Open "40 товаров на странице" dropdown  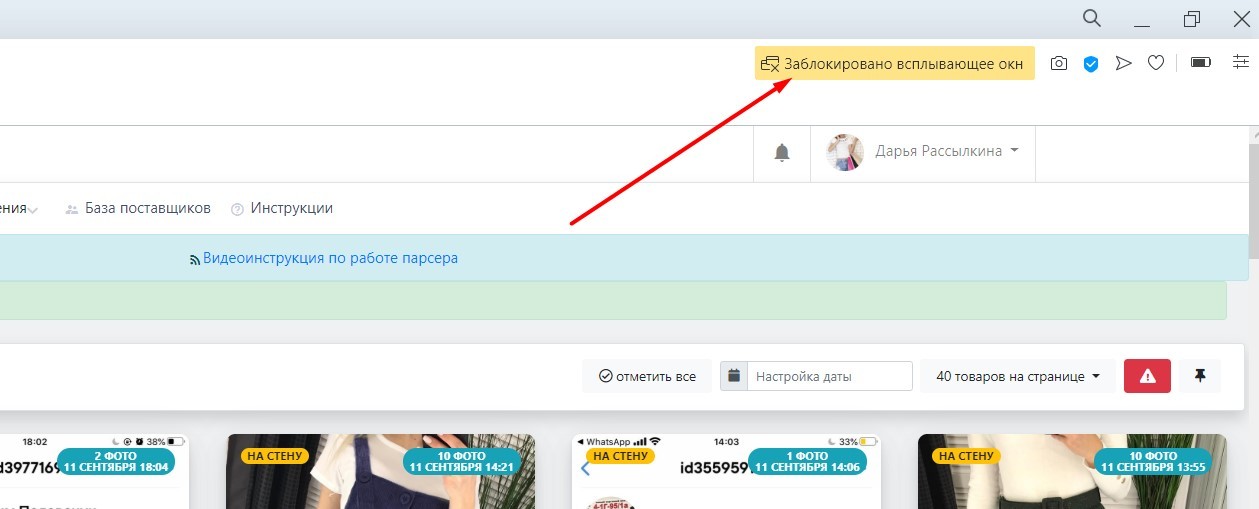[x=1018, y=376]
